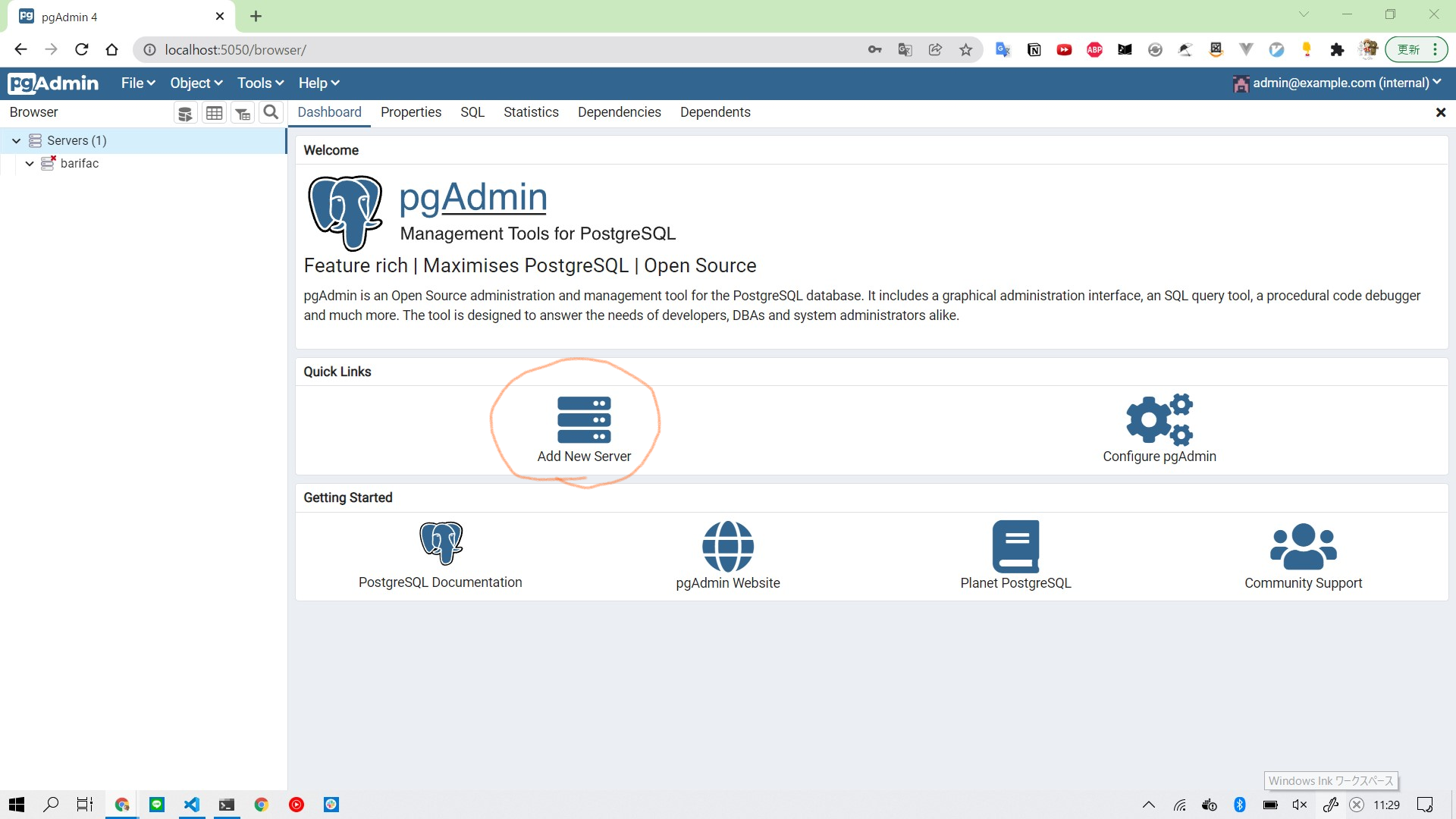Viewport: 1456px width, 819px height.
Task: Open the Object menu
Action: (196, 83)
